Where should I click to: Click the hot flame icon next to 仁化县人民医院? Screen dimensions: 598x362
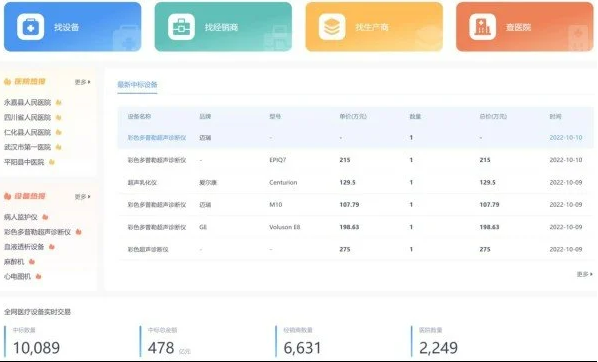click(58, 132)
